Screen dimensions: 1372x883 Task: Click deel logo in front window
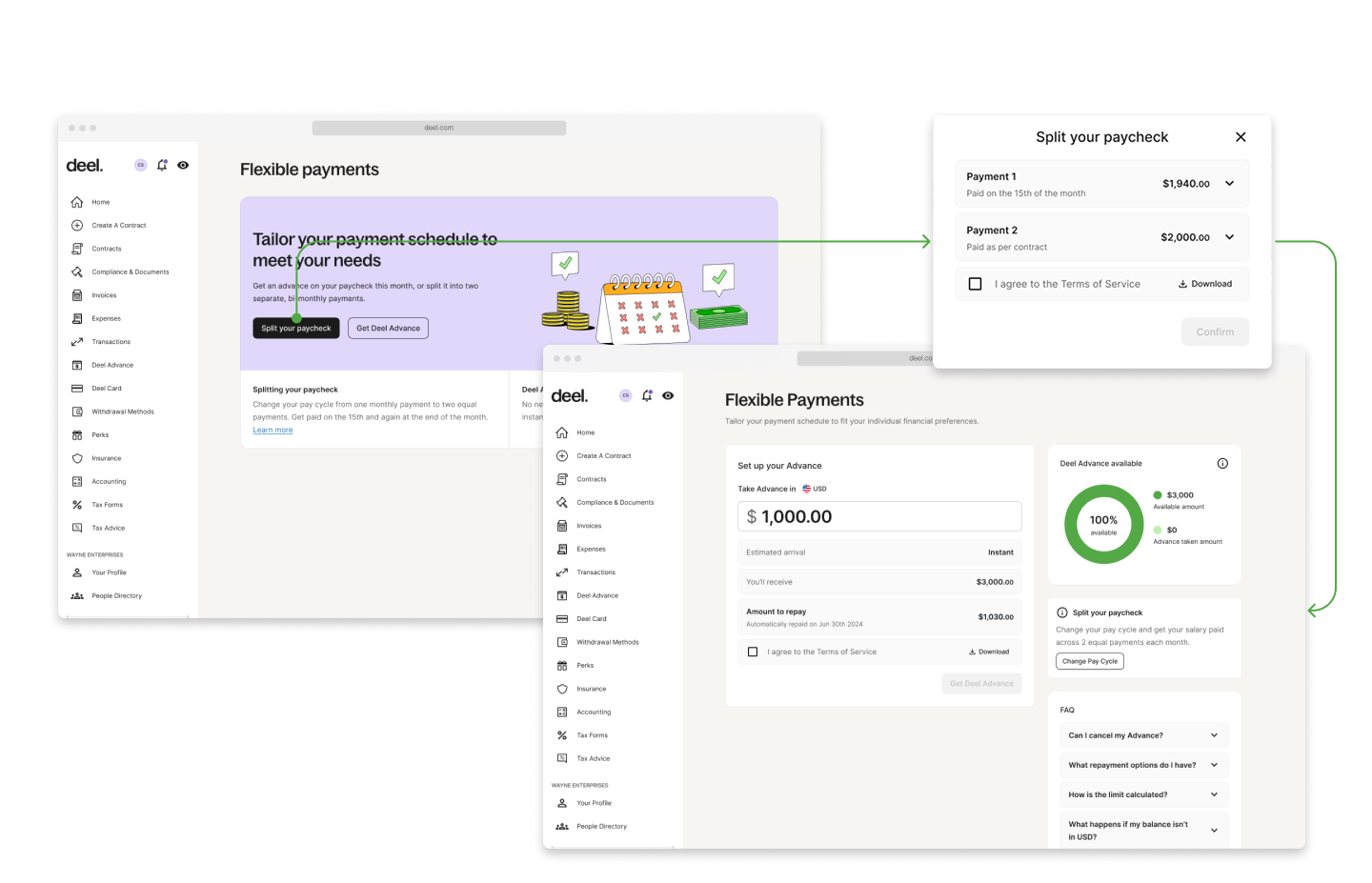(570, 396)
